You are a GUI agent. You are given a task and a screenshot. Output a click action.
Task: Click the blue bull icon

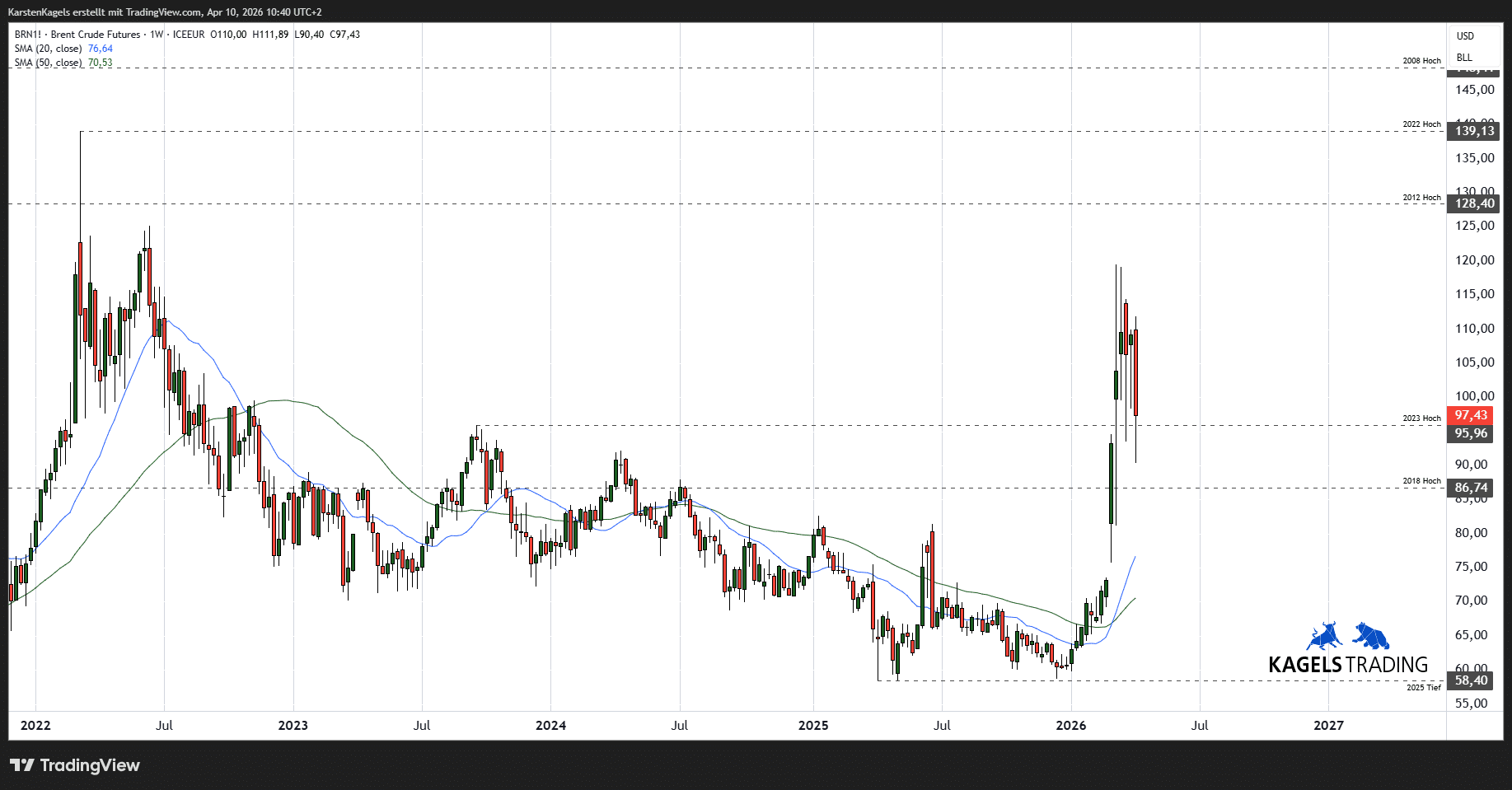1324,636
